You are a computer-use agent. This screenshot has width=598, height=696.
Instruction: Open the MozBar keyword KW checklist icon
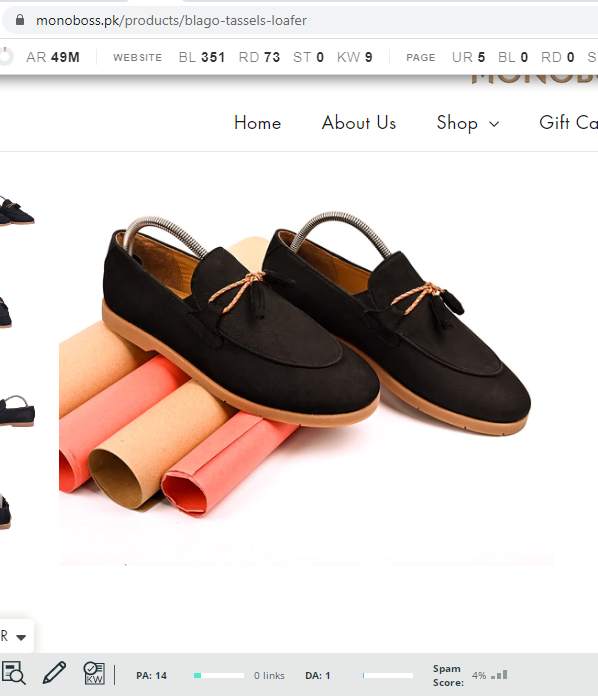(94, 673)
